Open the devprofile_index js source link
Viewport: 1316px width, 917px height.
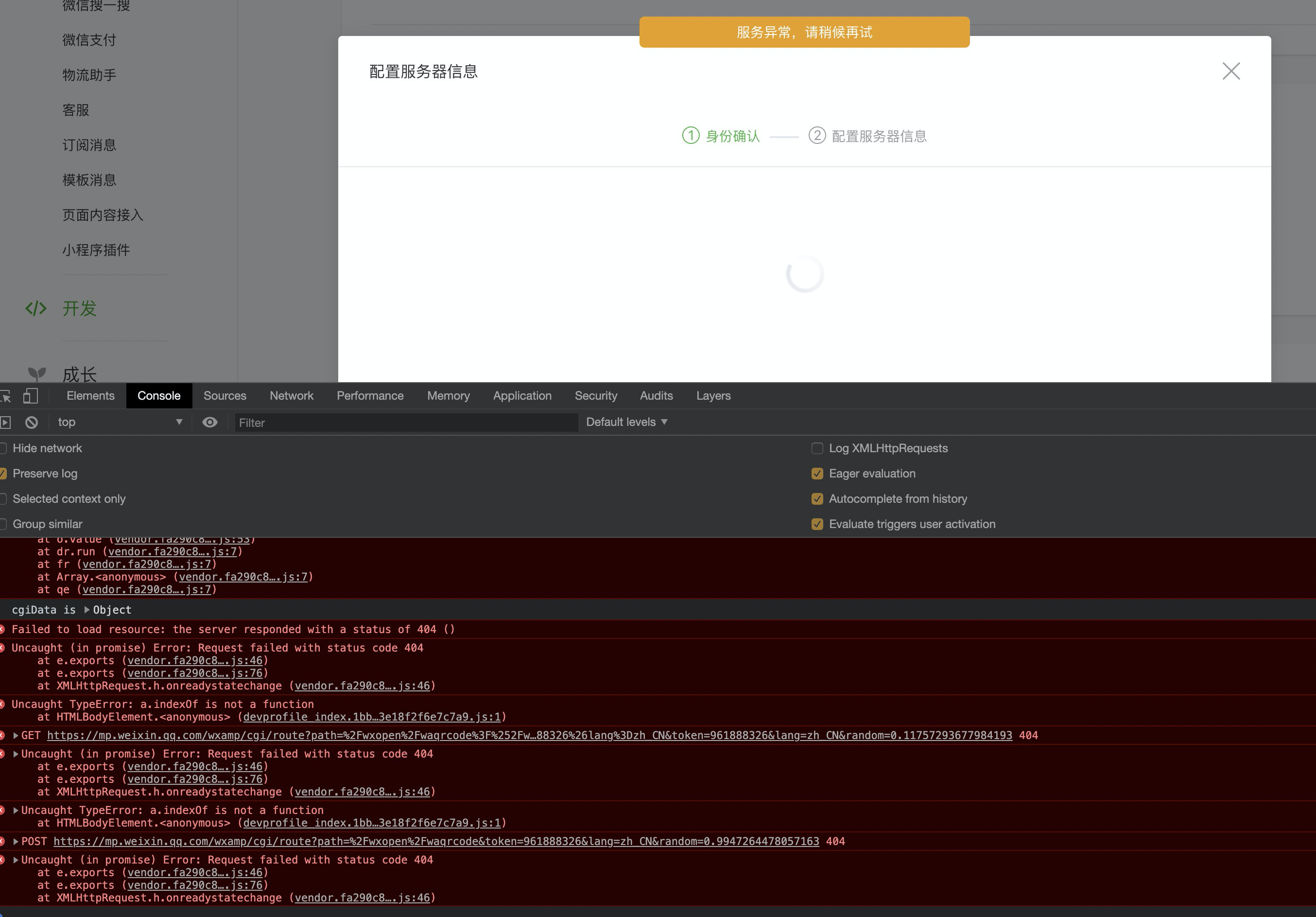click(371, 717)
